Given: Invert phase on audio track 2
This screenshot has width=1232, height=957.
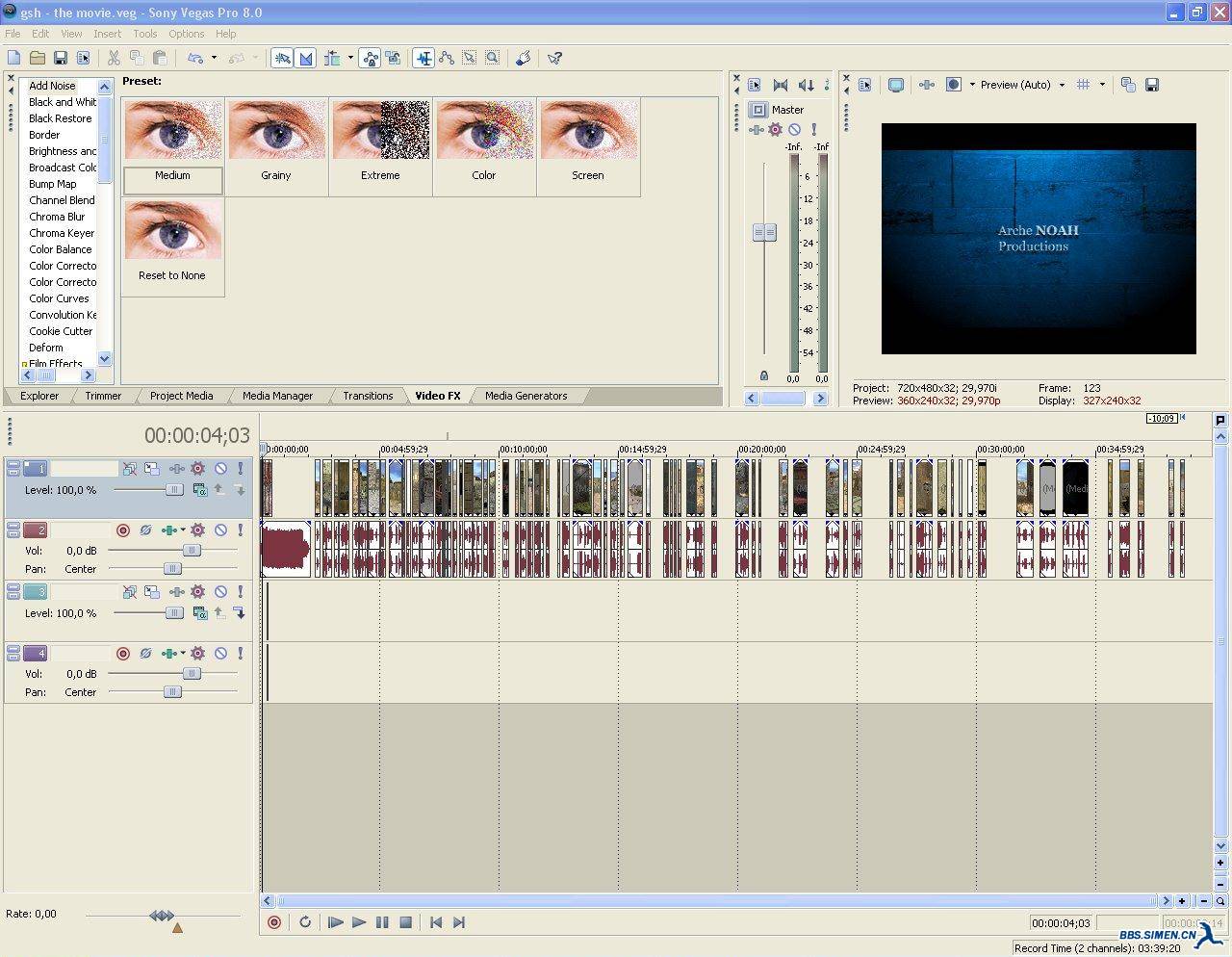Looking at the screenshot, I should pos(145,530).
